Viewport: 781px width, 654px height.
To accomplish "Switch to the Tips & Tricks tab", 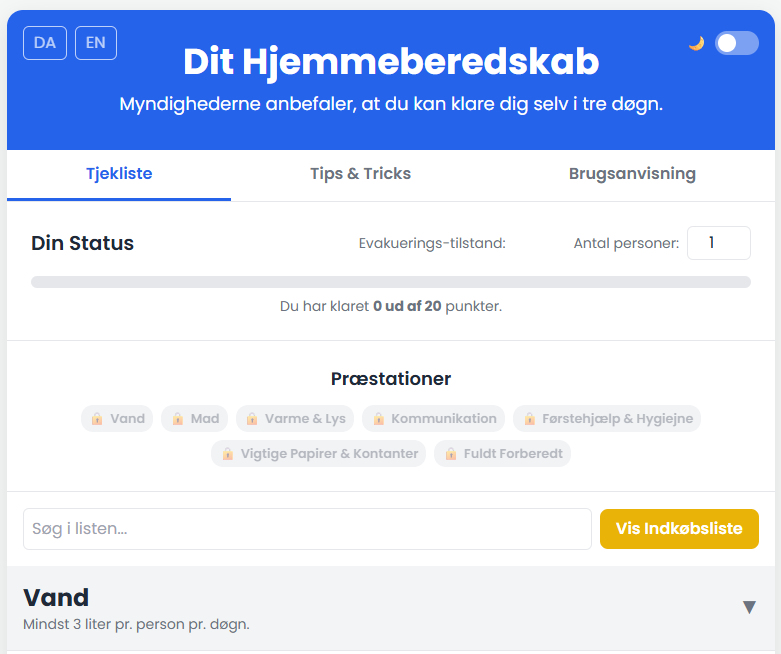I will (360, 174).
